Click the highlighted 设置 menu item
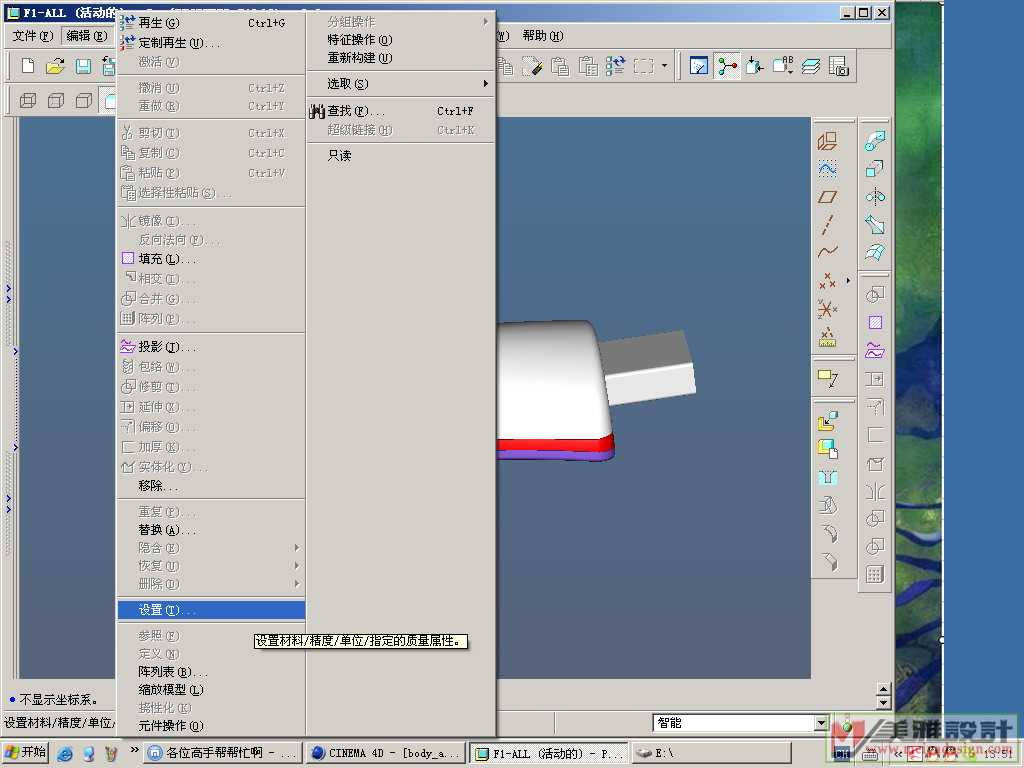 coord(211,610)
